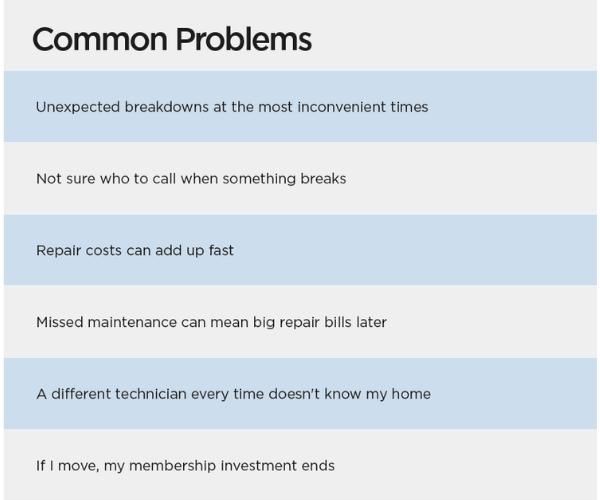Click the "Not sure" text
This screenshot has width=600, height=500.
click(65, 179)
